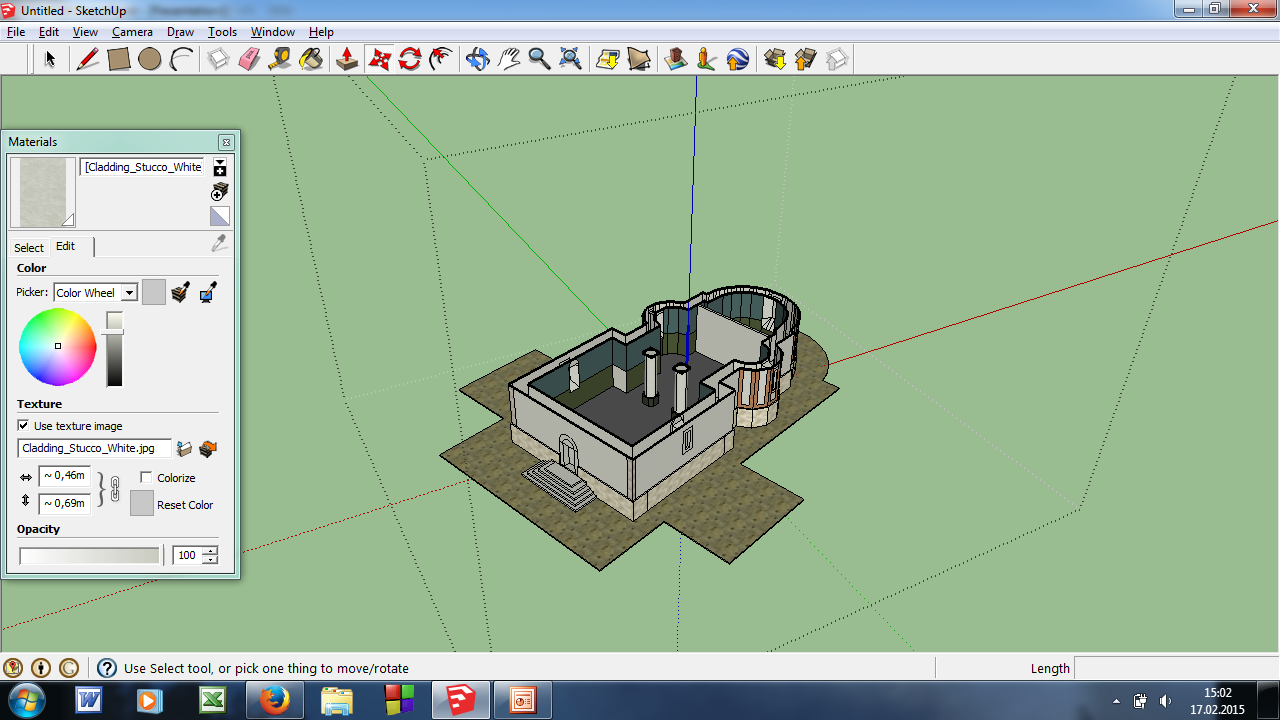Increase the opacity value stepper

pyautogui.click(x=210, y=550)
